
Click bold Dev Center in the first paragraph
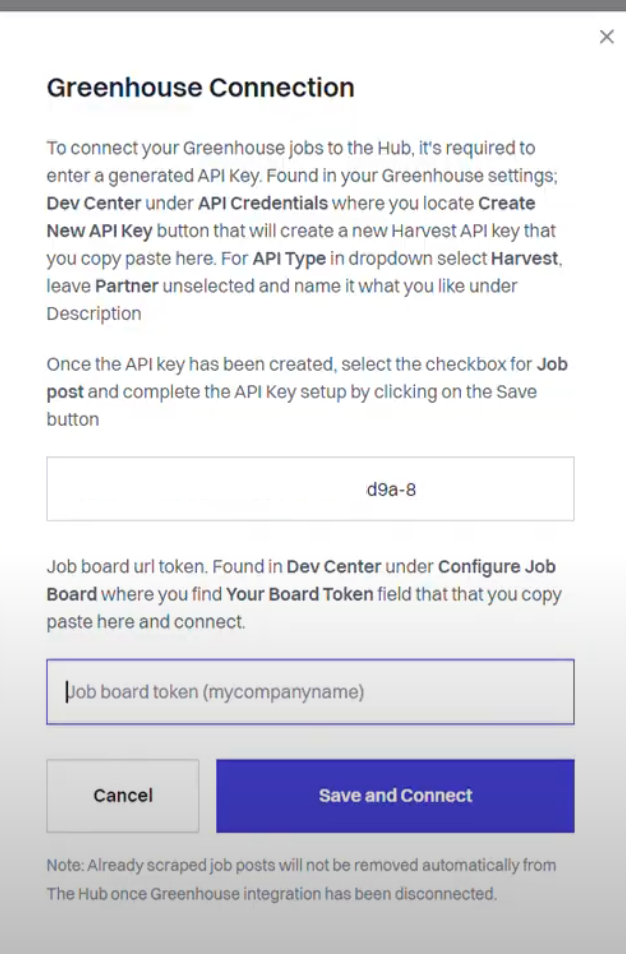(x=94, y=203)
